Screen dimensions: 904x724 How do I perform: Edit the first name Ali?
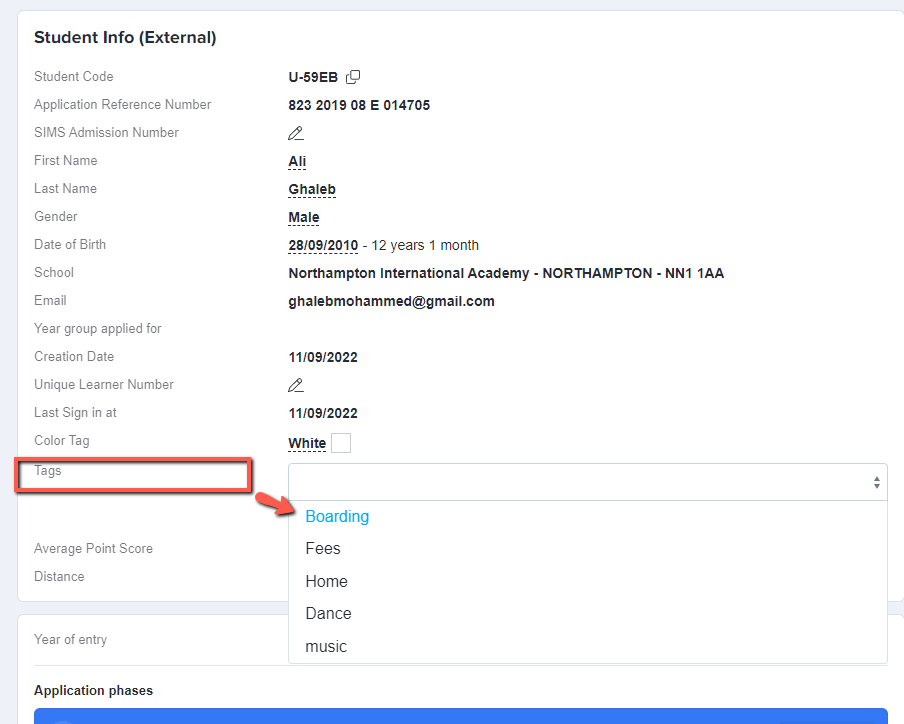297,161
